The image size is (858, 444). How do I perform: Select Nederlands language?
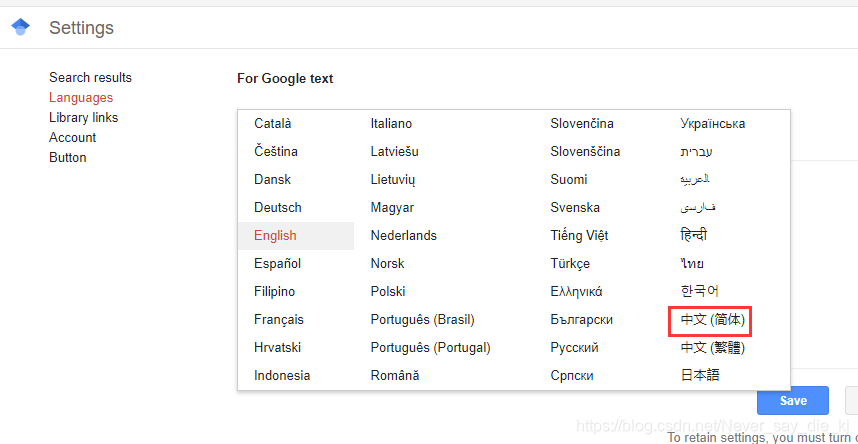tap(404, 236)
